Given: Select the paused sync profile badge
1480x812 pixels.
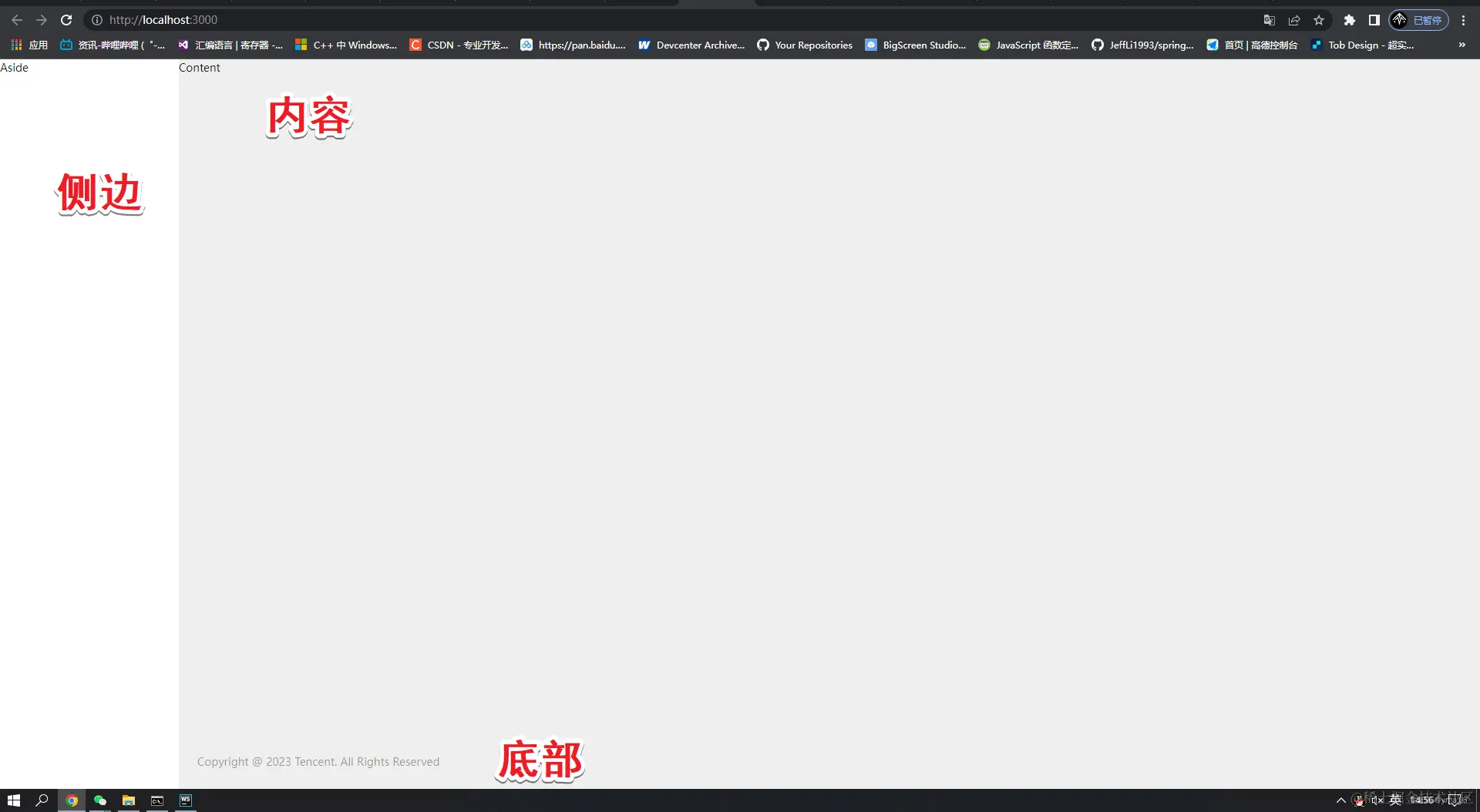Looking at the screenshot, I should tap(1418, 20).
